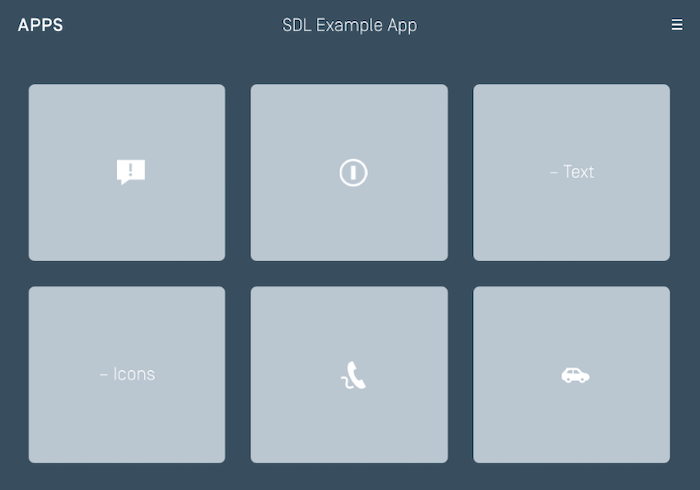Click the SDL Example App title
The width and height of the screenshot is (700, 490).
click(349, 25)
